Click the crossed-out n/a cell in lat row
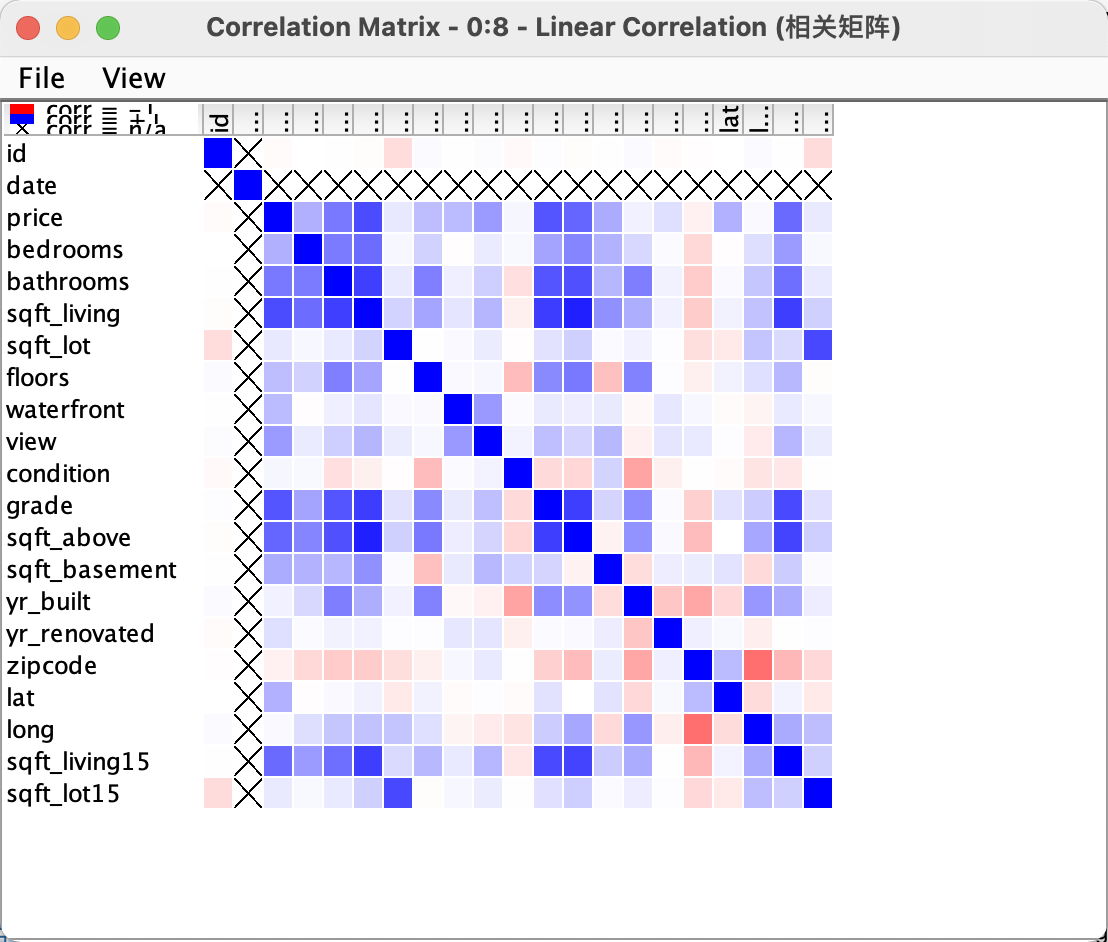Image resolution: width=1108 pixels, height=942 pixels. pos(248,698)
